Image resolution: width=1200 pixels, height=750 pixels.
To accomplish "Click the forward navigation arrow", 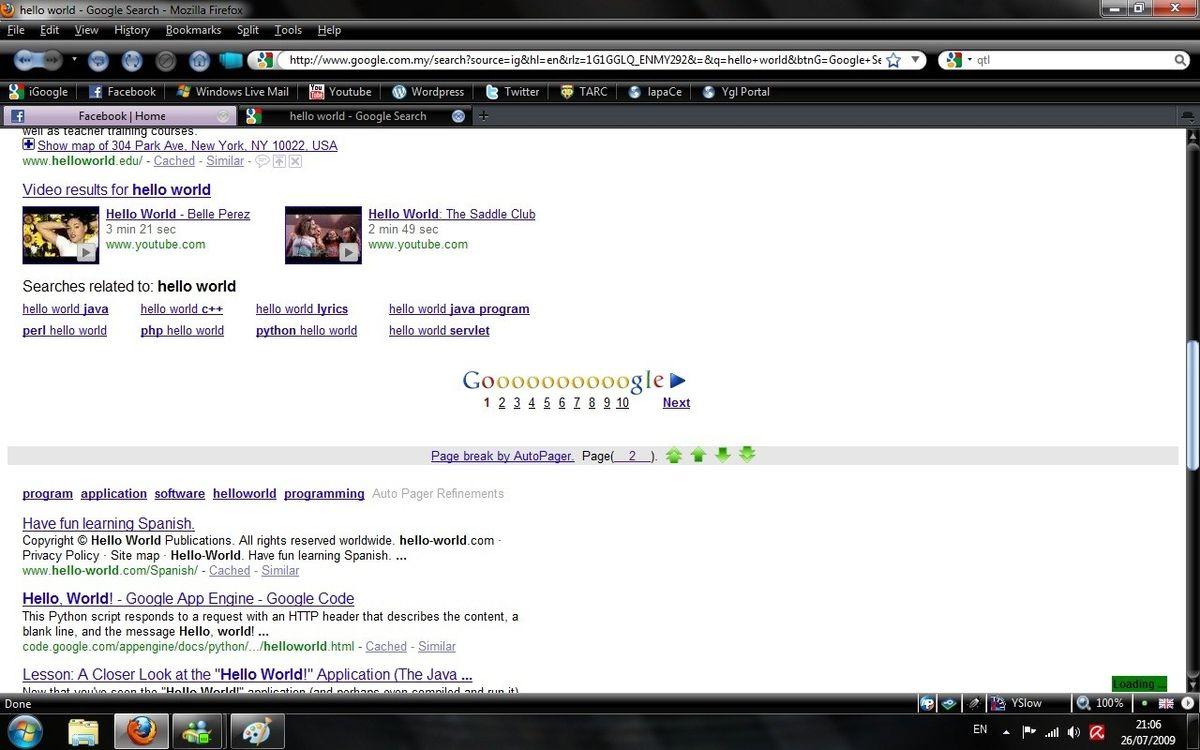I will tap(51, 60).
